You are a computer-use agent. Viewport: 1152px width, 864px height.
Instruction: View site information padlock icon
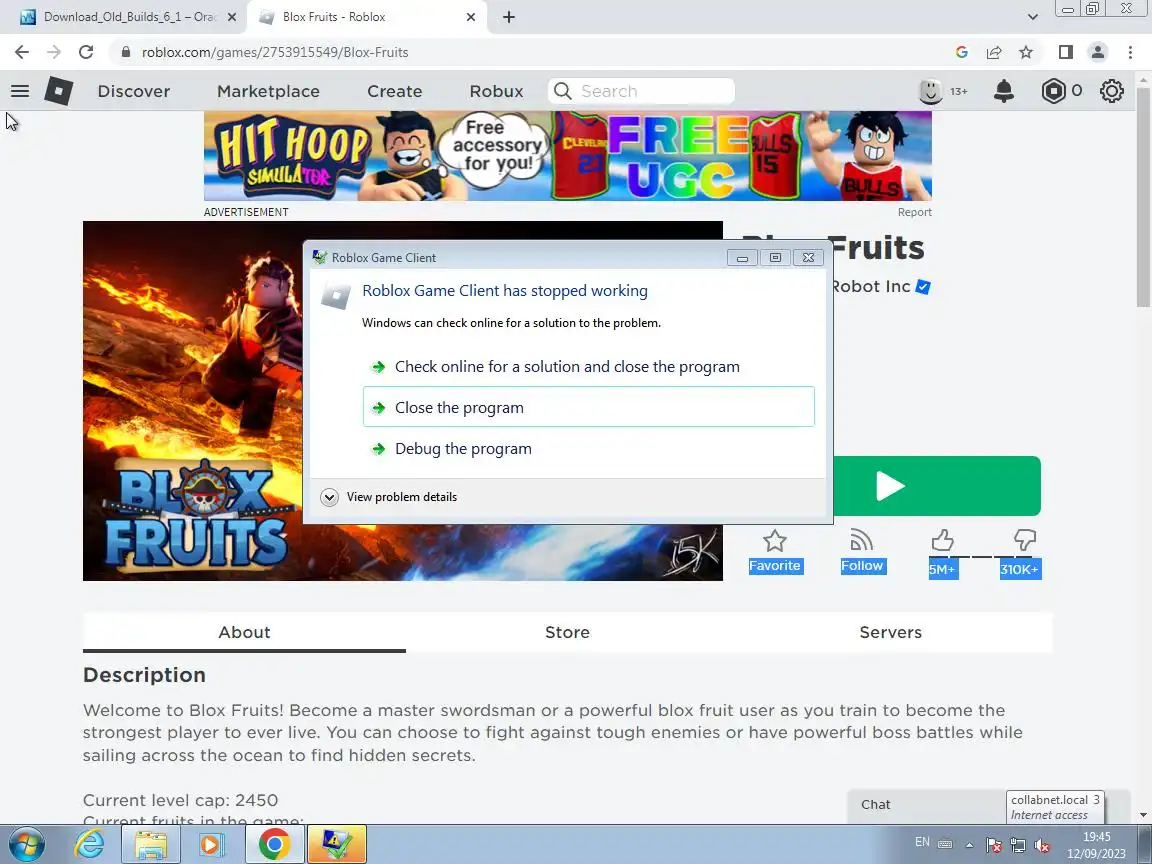coord(126,52)
